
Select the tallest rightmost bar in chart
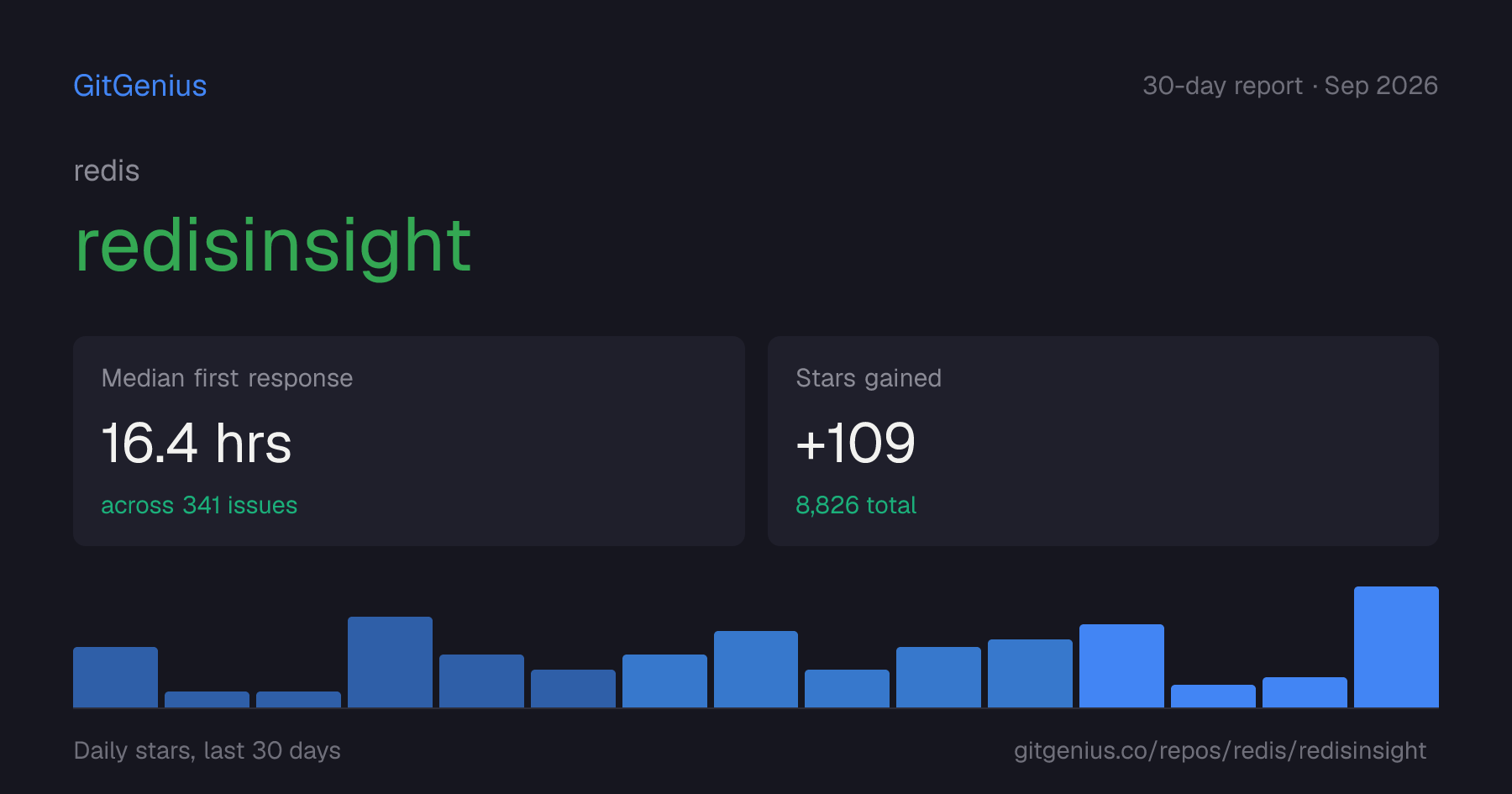click(1396, 647)
